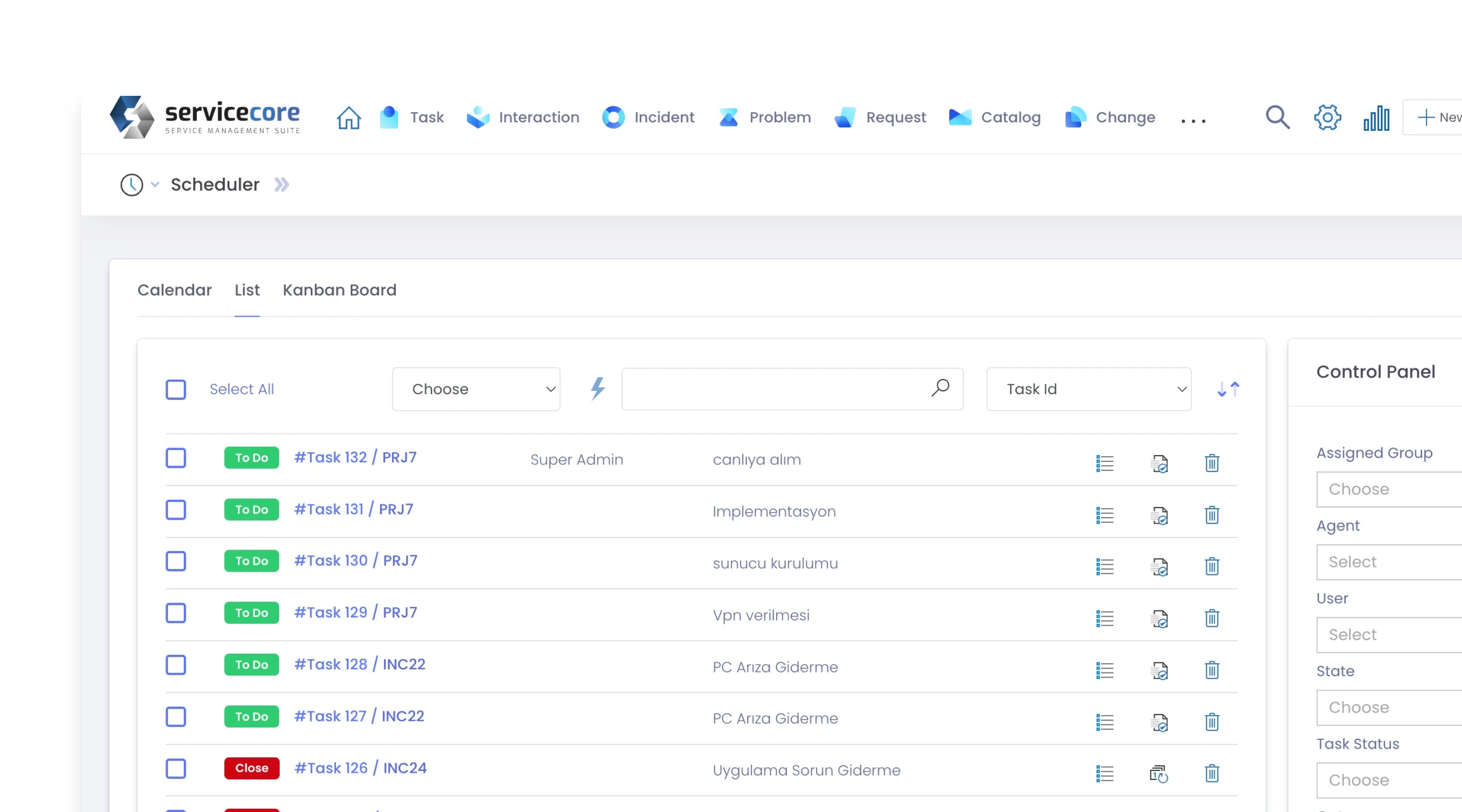Open the Change menu

click(x=1110, y=117)
